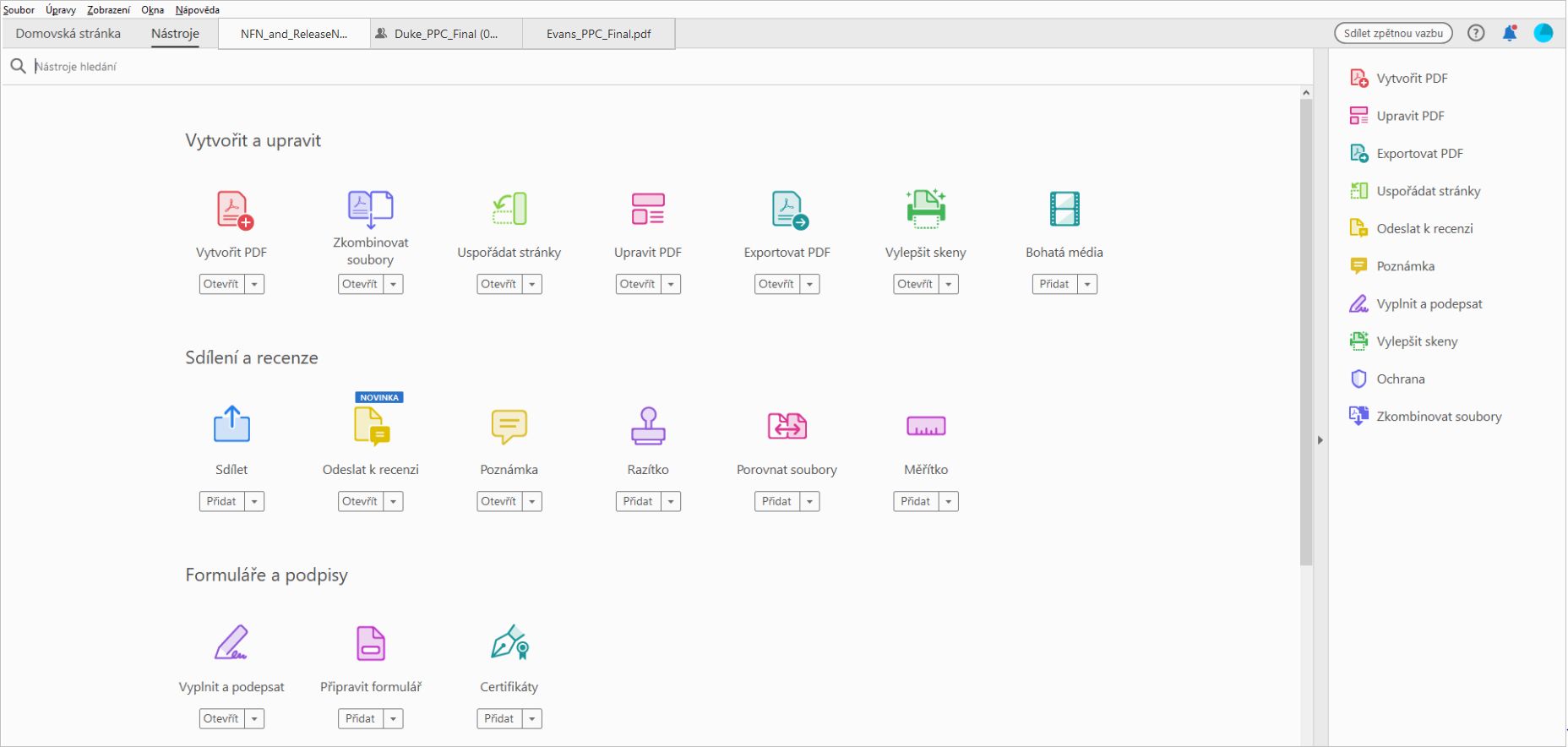
Task: Click Otevřít button under Upravit PDF in grid
Action: 638,285
